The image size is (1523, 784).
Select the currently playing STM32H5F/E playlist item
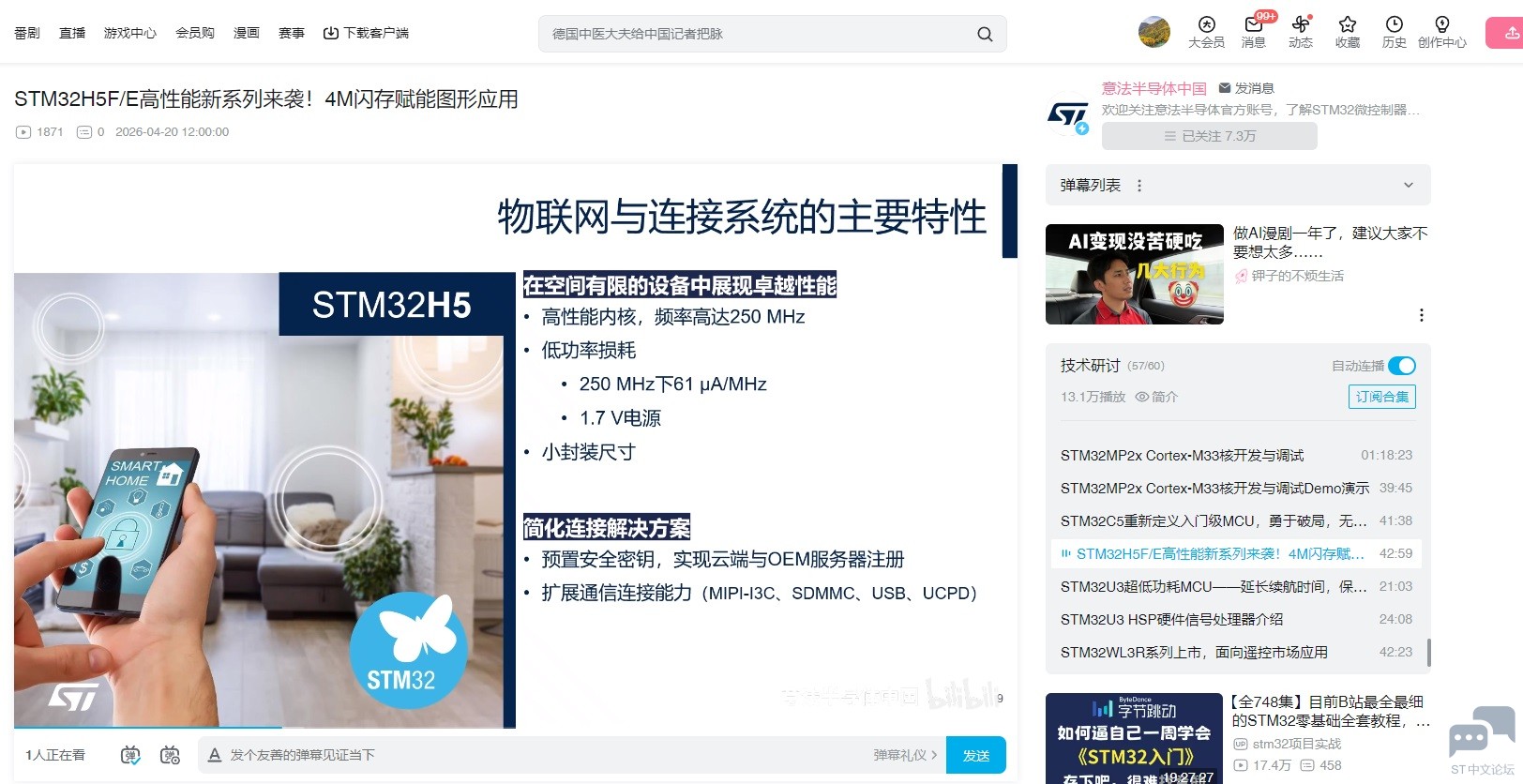tap(1236, 554)
